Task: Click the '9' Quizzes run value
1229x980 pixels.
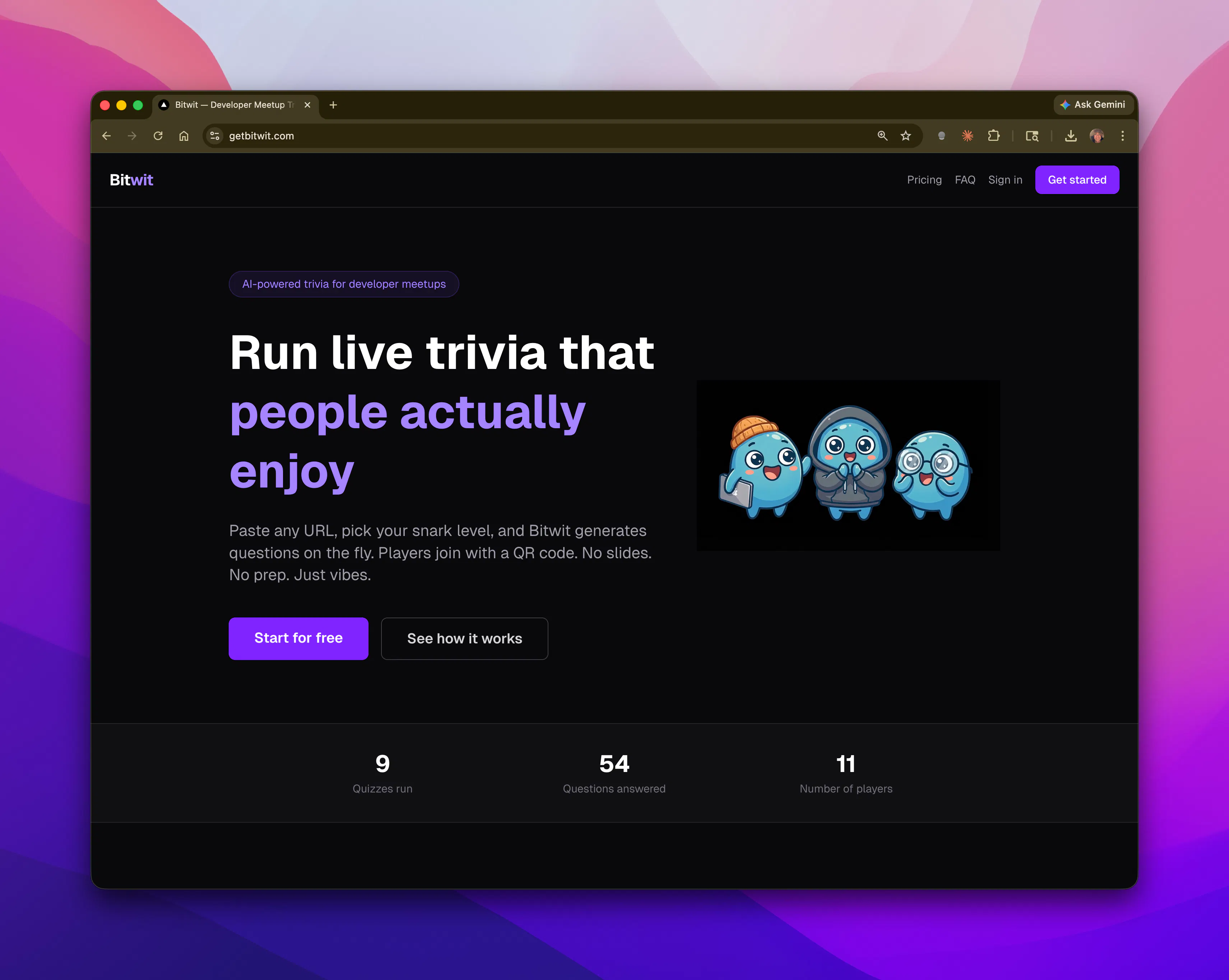Action: coord(382,764)
